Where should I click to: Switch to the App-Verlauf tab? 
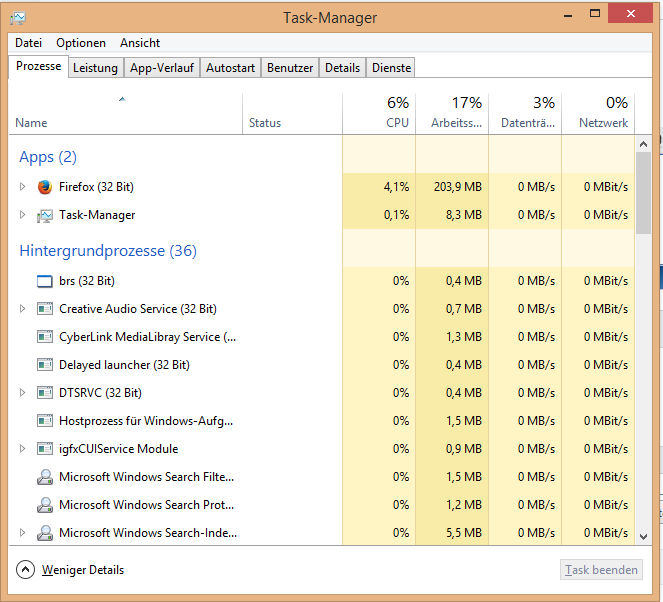point(162,68)
